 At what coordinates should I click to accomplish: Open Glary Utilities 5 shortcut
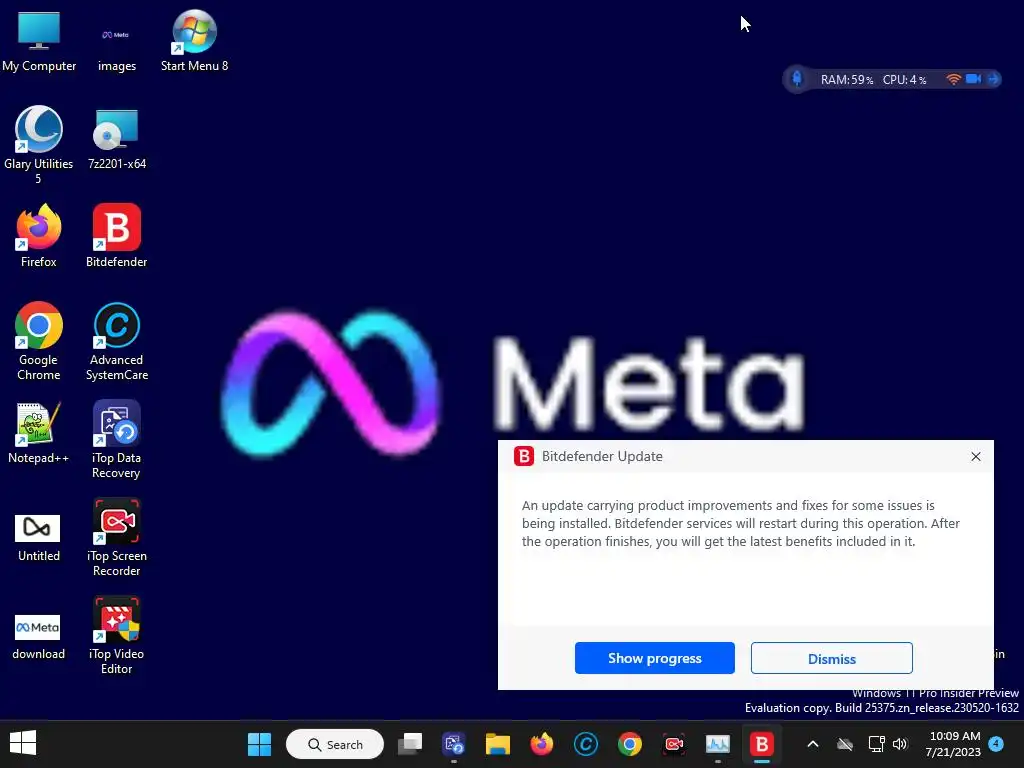tap(39, 145)
